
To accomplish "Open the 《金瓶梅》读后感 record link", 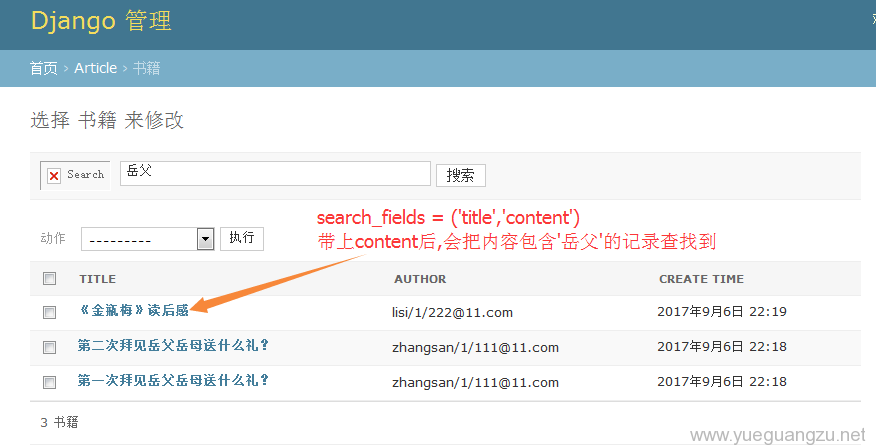I will [x=134, y=310].
